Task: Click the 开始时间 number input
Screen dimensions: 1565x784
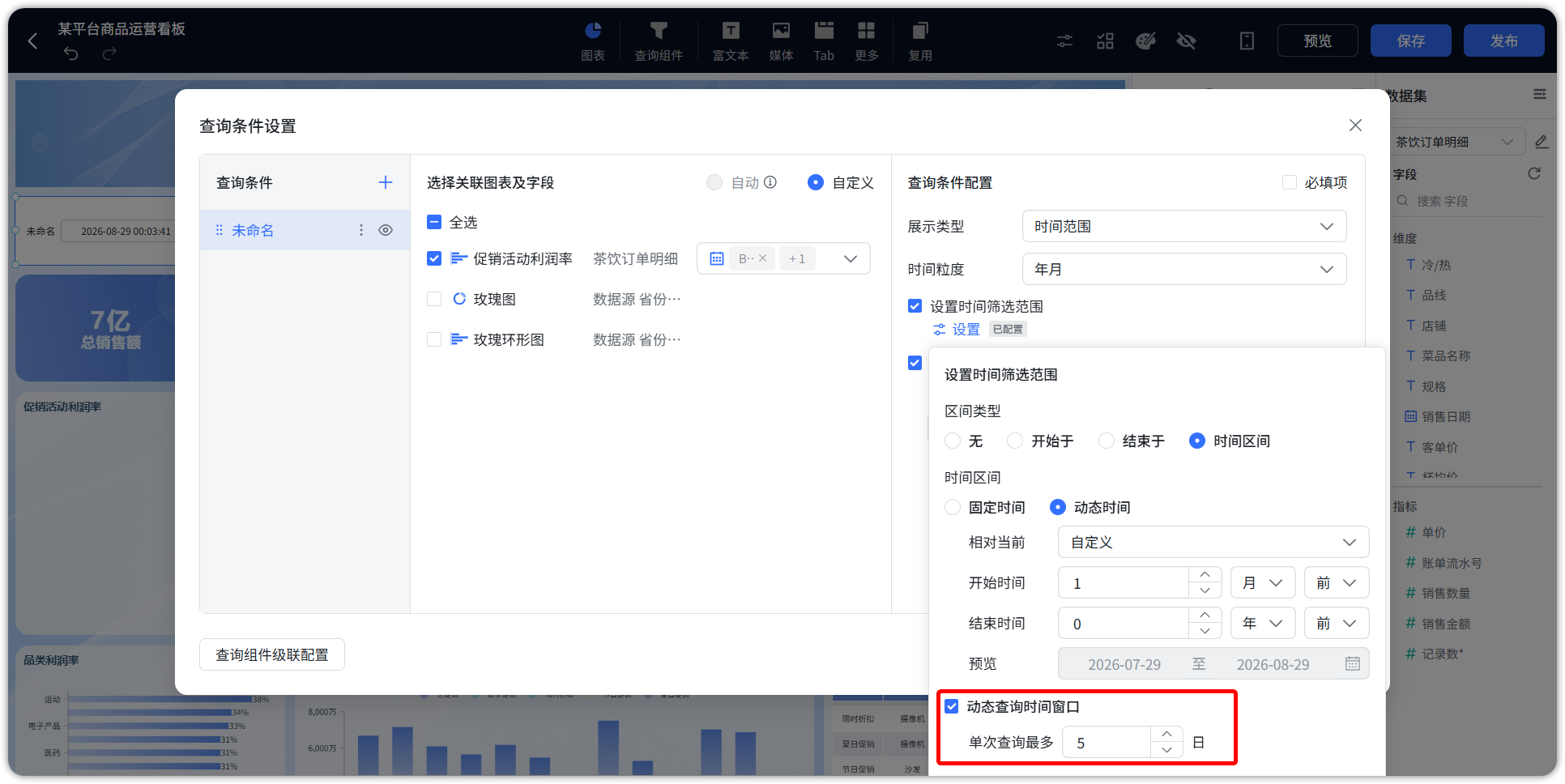Action: coord(1124,582)
